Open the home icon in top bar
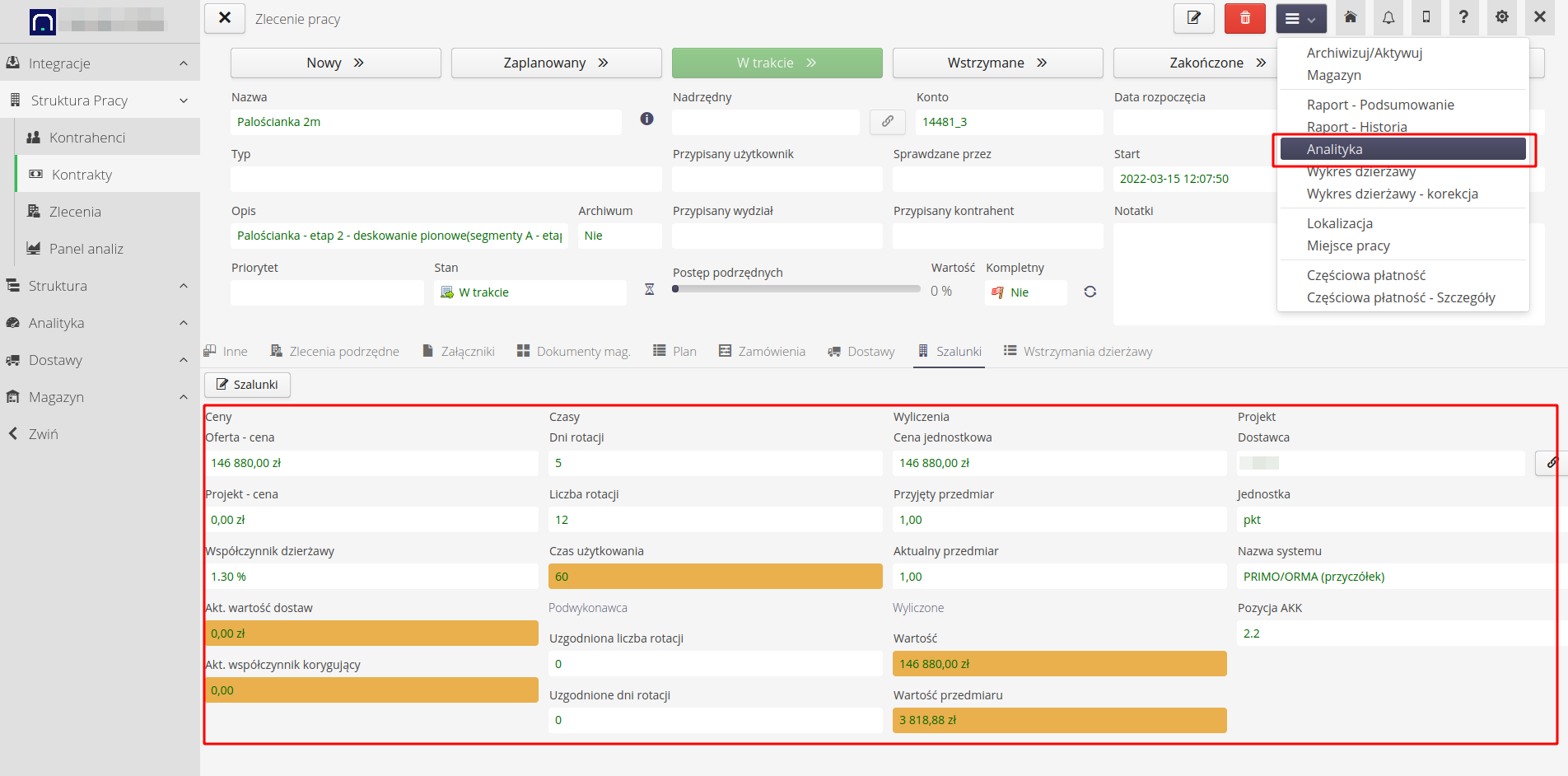The image size is (1568, 776). [x=1351, y=17]
